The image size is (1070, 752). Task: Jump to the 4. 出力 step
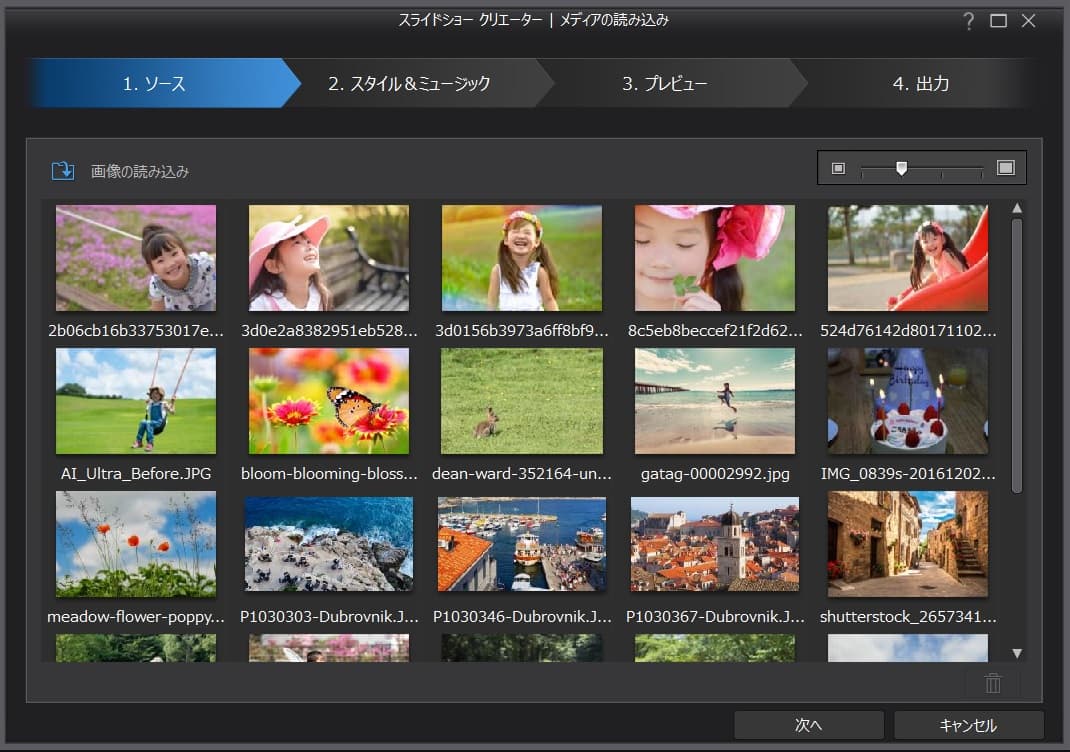pyautogui.click(x=920, y=84)
